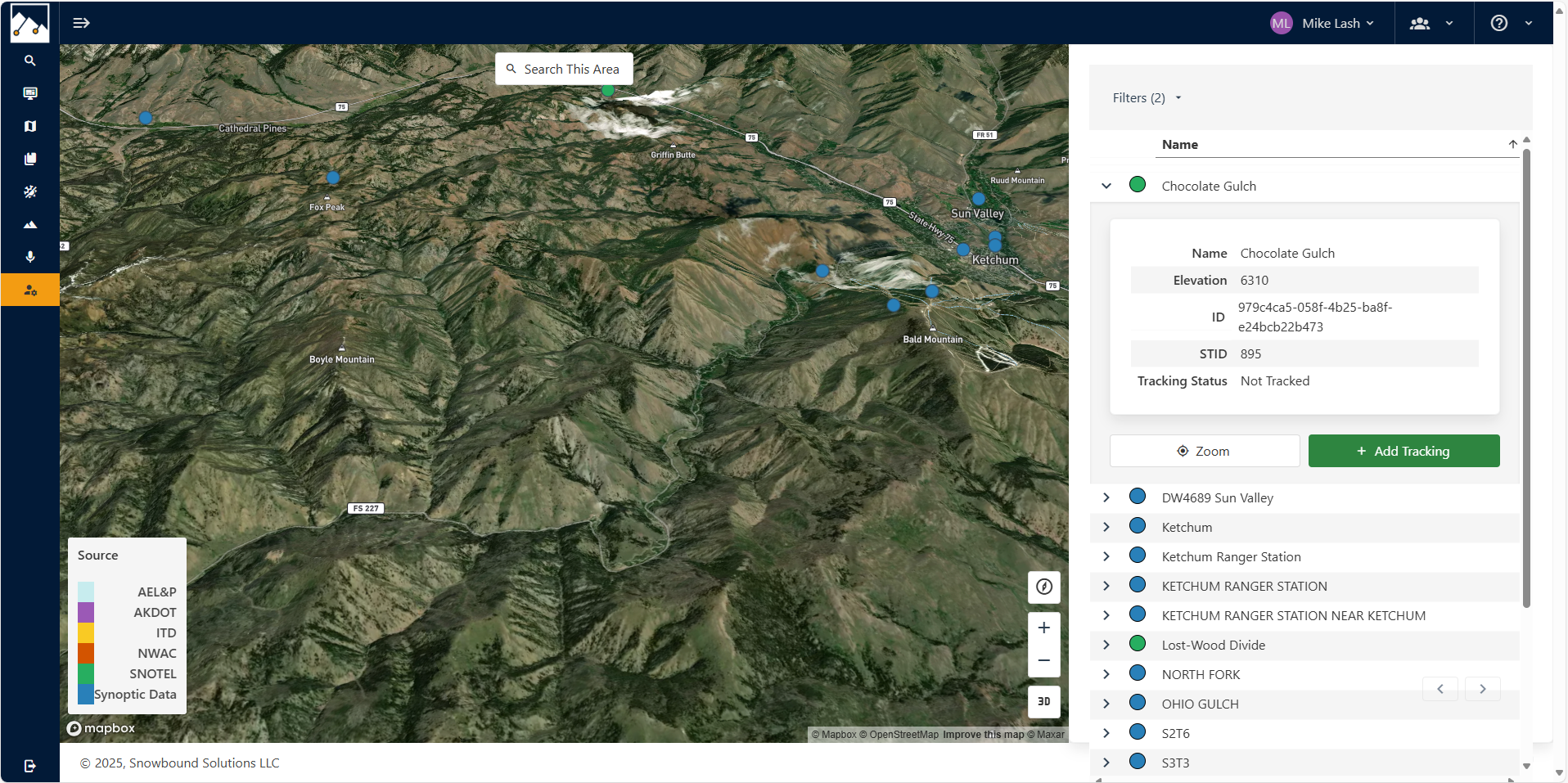
Task: Collapse the Chocolate Gulch row
Action: 1106,186
